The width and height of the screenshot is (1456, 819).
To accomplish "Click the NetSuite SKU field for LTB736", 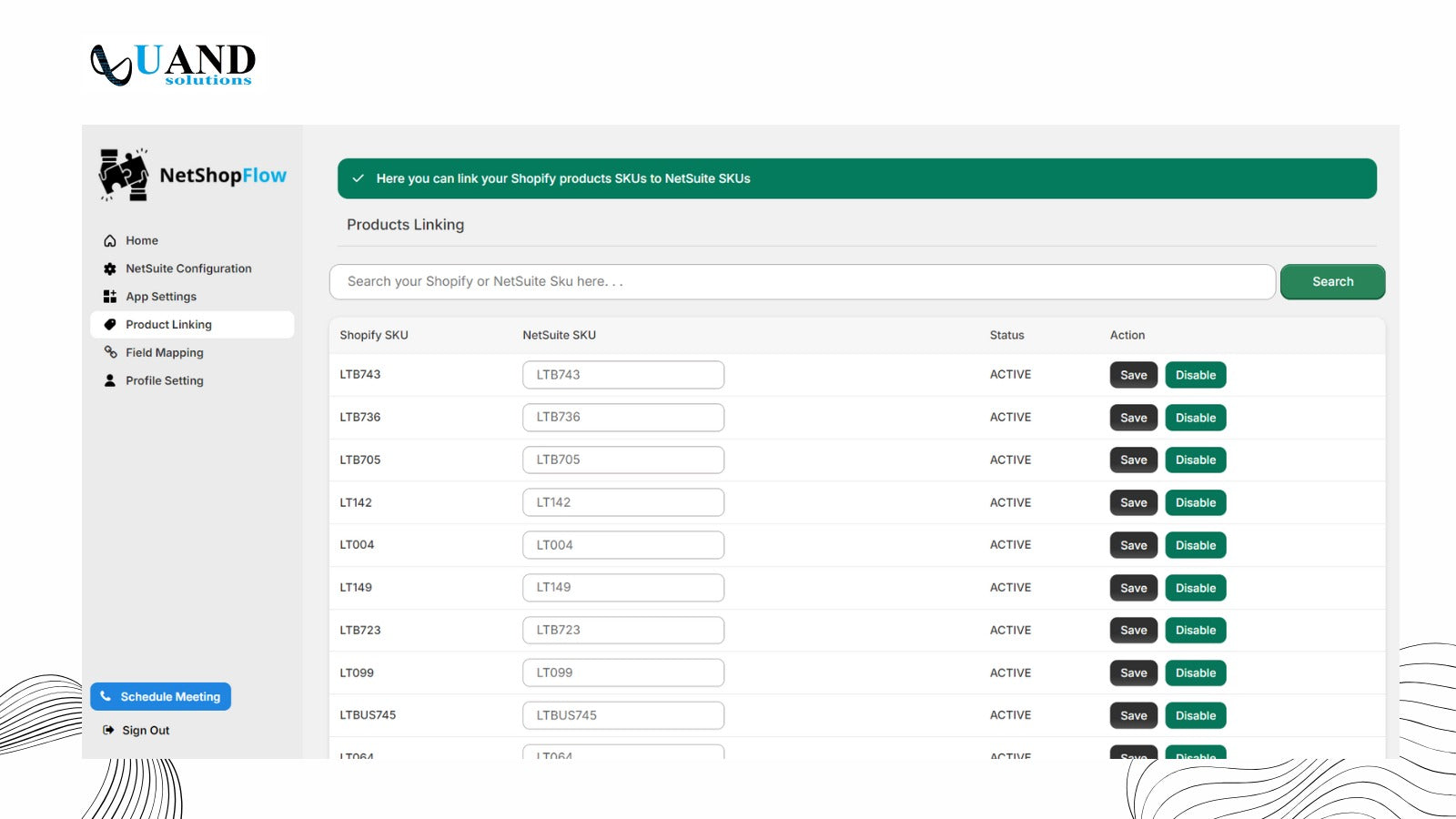I will click(x=623, y=417).
